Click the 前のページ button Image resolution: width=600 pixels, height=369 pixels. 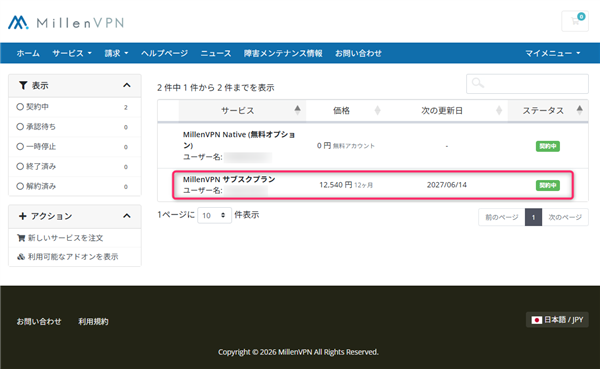click(x=502, y=217)
